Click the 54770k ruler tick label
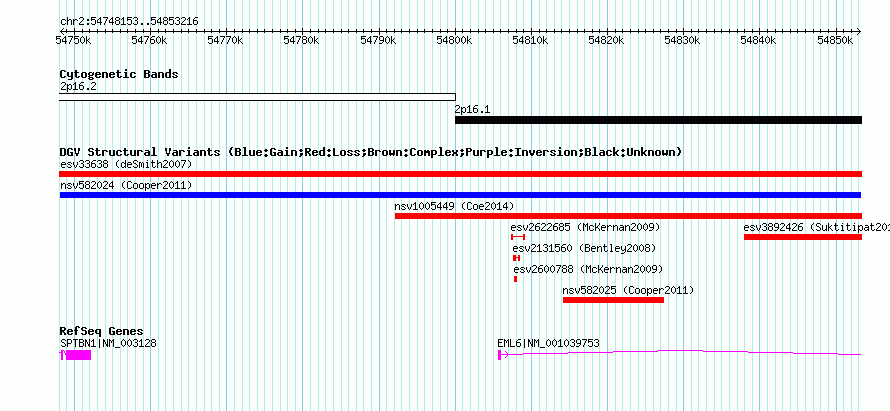The width and height of the screenshot is (890, 411). pos(225,40)
